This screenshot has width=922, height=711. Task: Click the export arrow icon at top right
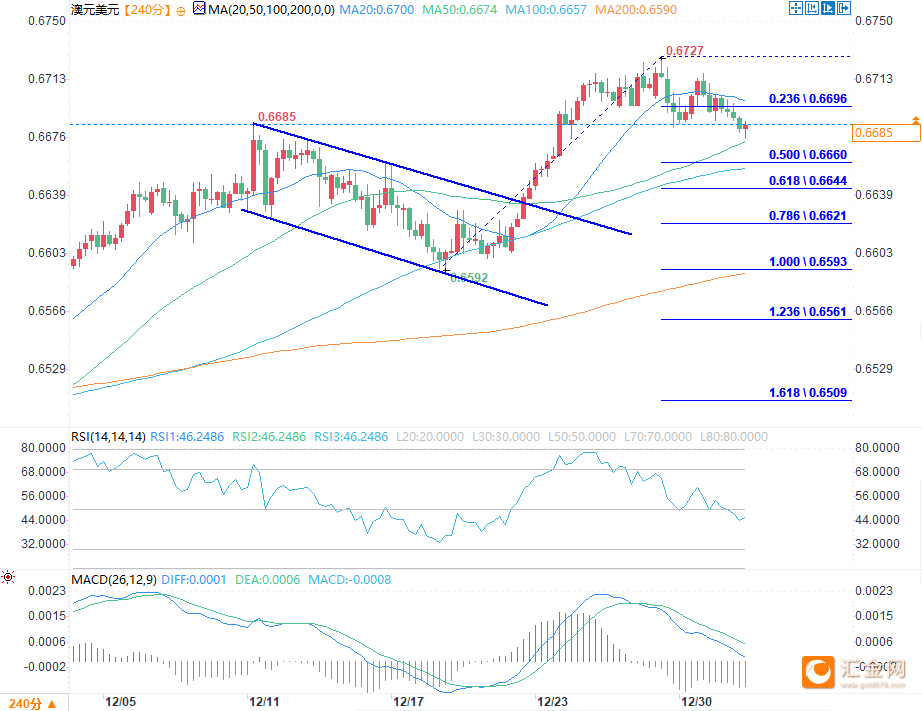pos(844,8)
